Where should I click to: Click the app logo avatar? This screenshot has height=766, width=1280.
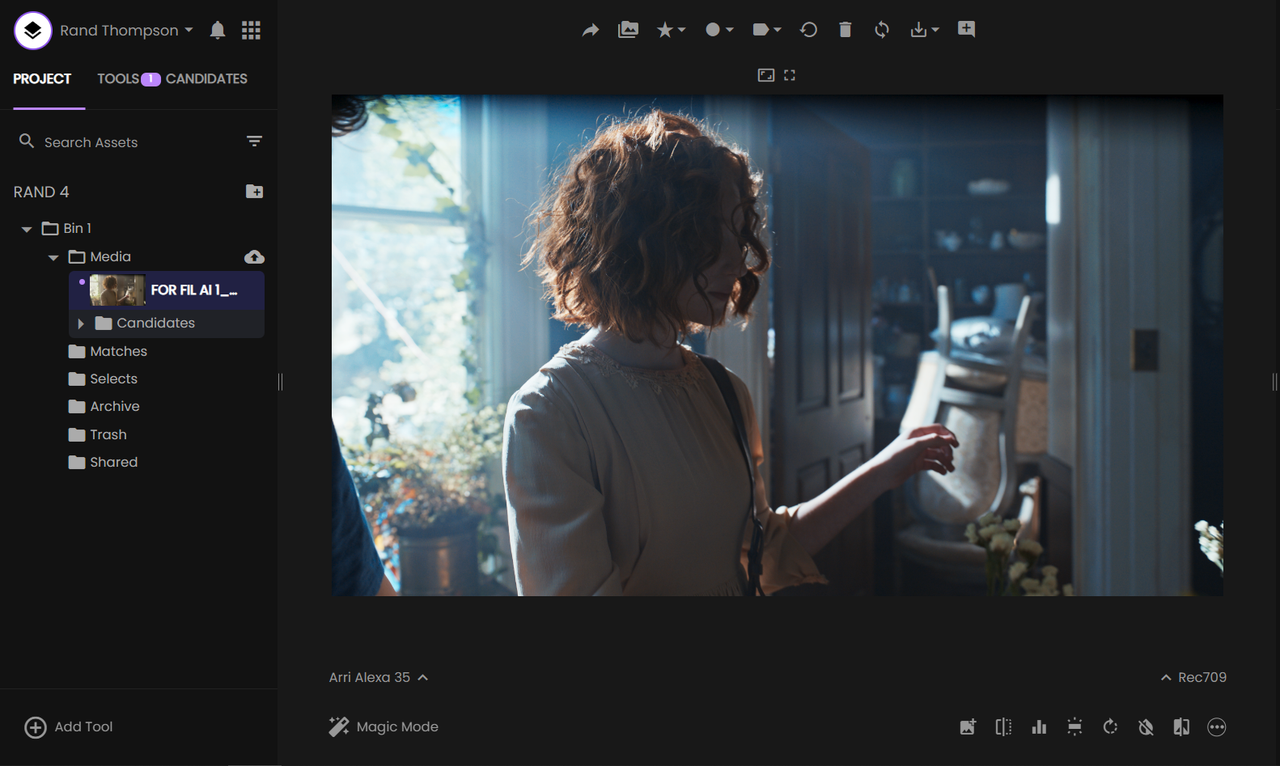point(33,30)
